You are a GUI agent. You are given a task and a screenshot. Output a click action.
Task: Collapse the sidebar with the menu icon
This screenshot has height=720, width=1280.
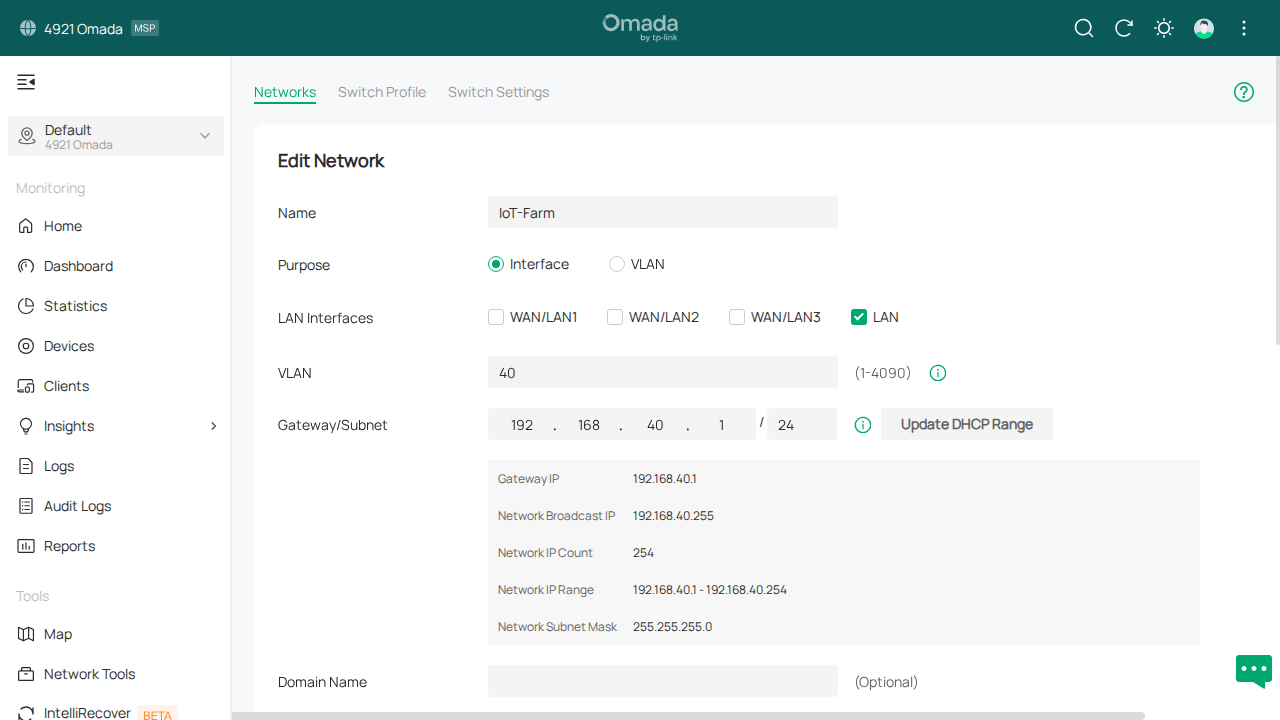point(26,82)
